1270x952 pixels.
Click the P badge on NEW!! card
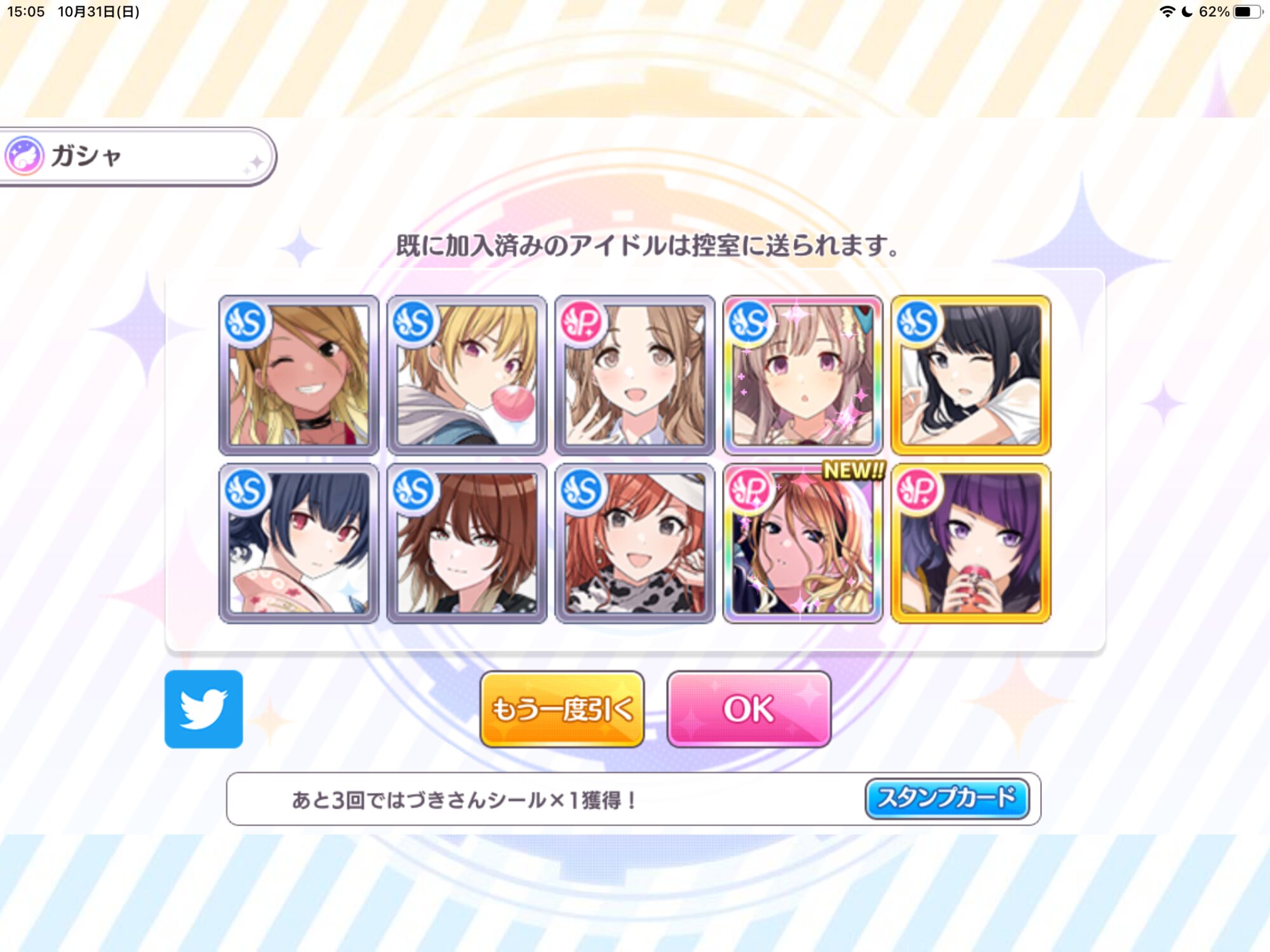pos(750,491)
